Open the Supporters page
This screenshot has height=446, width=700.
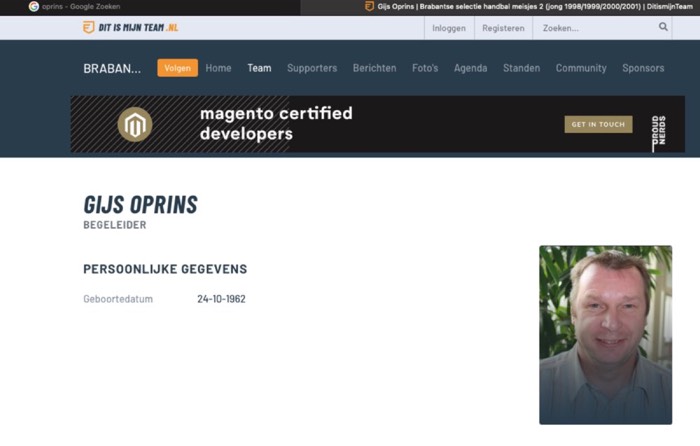tap(312, 68)
